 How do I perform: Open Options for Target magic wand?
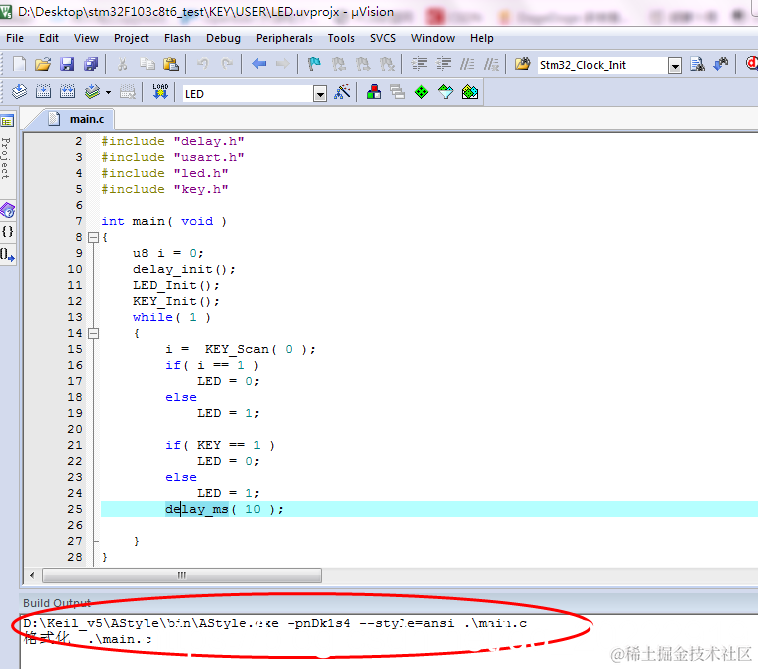click(342, 91)
